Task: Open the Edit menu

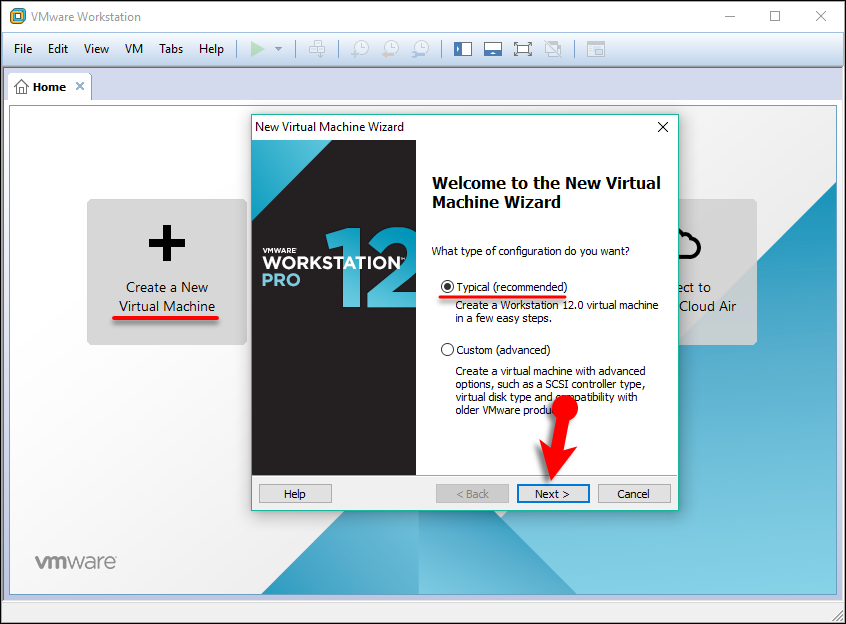Action: point(58,49)
